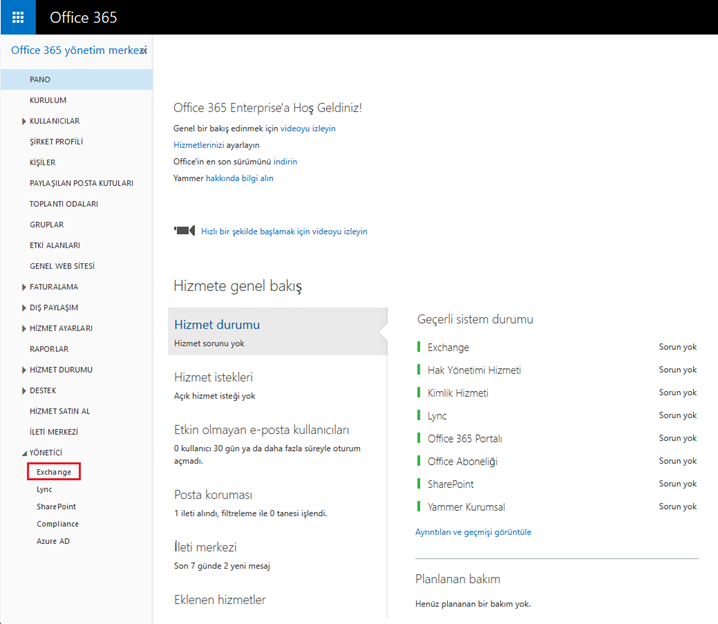Image resolution: width=718 pixels, height=624 pixels.
Task: Click 'Ayrıntıları ve geçmişi görüntüle' link
Action: pyautogui.click(x=473, y=532)
